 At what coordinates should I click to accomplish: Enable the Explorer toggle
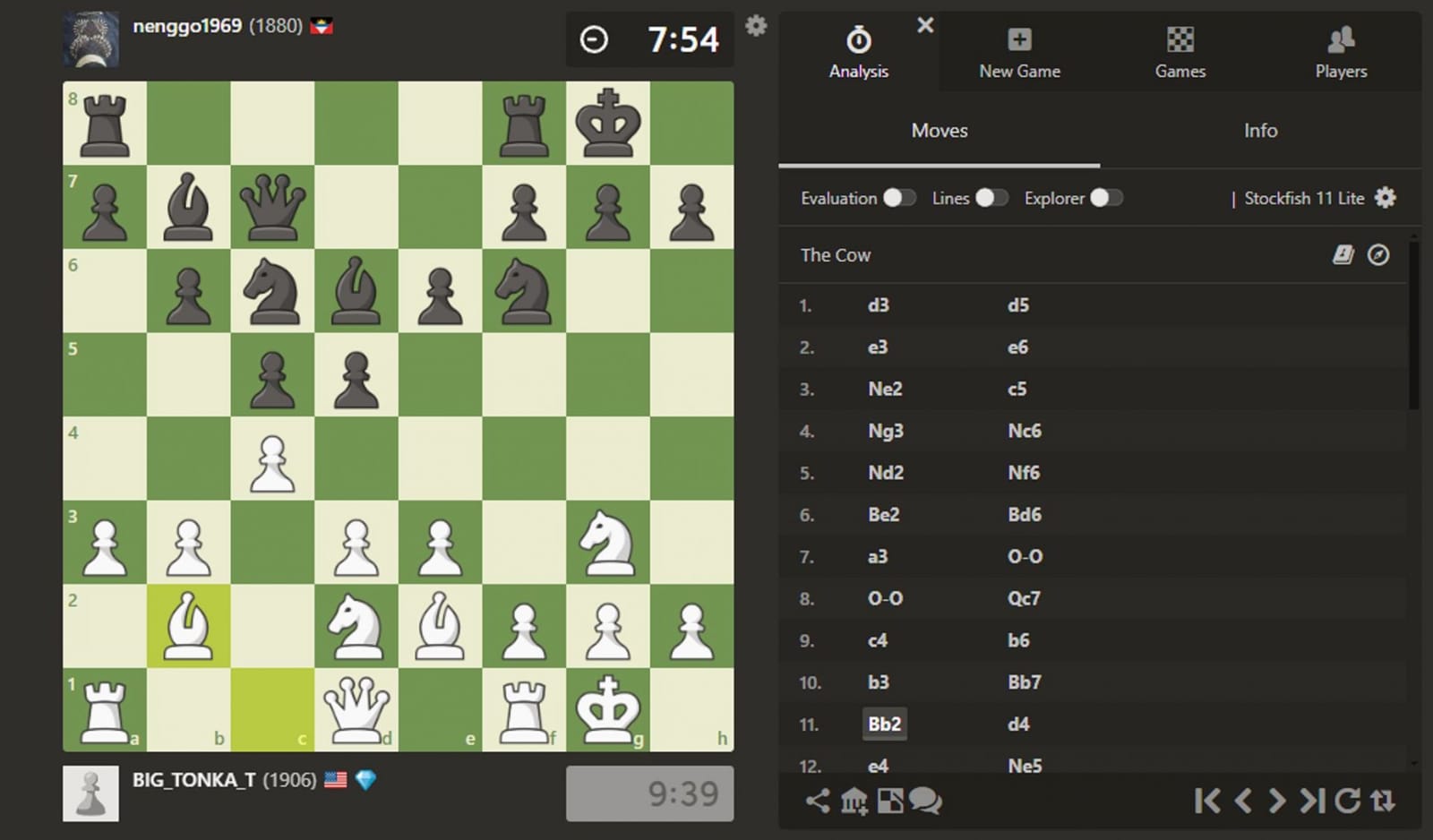[1105, 198]
